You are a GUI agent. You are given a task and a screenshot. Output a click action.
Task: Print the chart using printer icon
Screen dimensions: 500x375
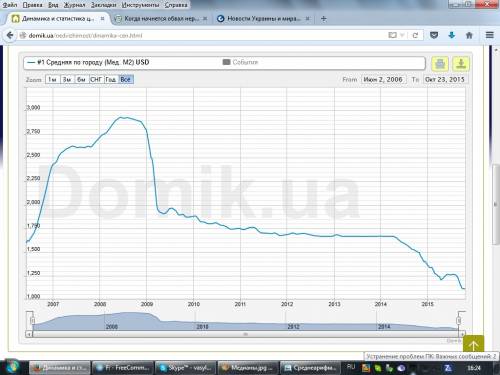pyautogui.click(x=440, y=63)
